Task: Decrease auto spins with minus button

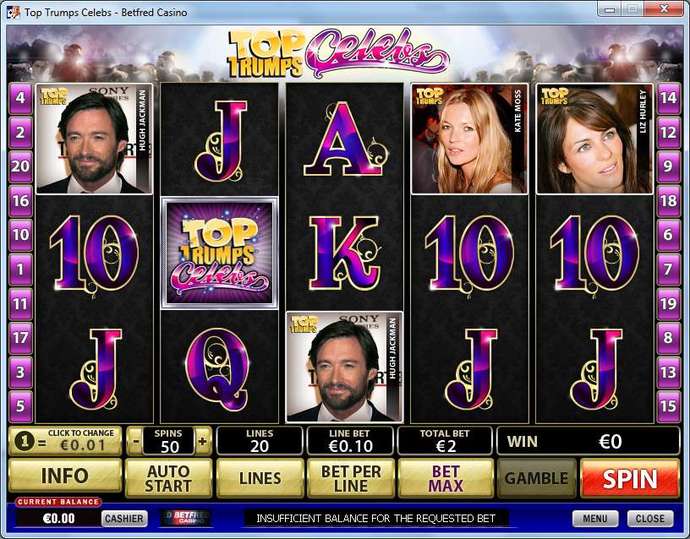Action: (136, 441)
